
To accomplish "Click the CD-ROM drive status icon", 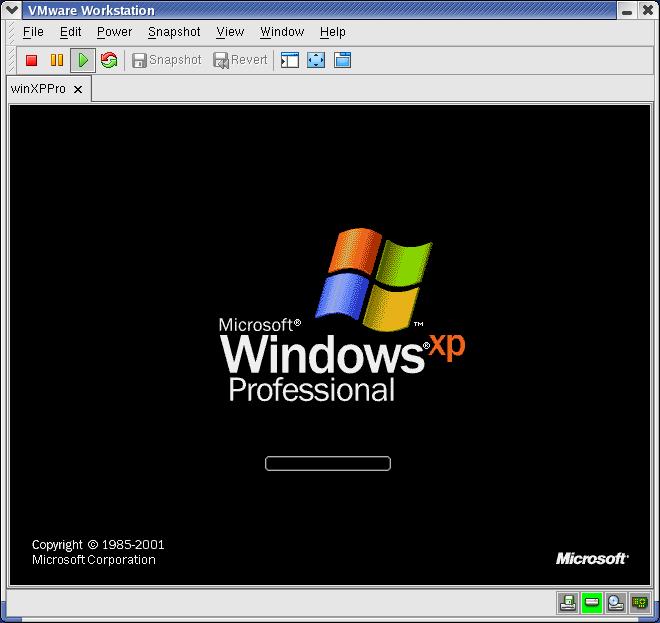I will 615,602.
